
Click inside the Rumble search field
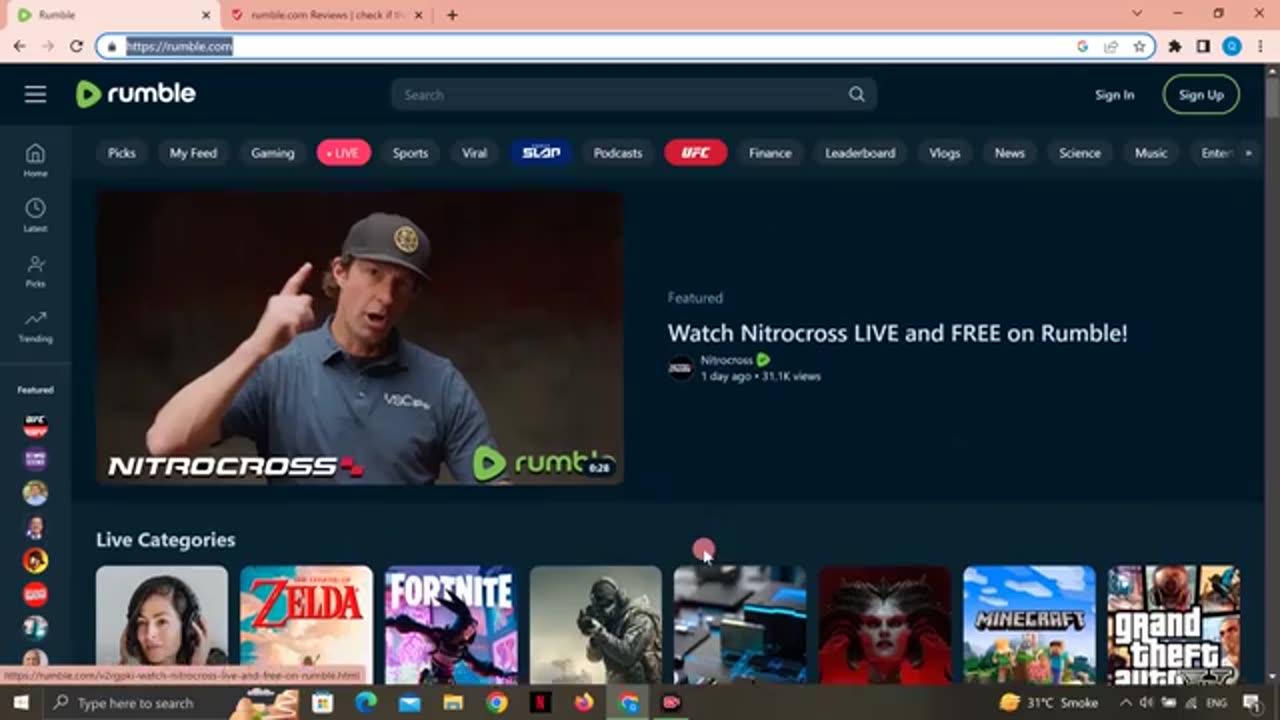tap(620, 94)
